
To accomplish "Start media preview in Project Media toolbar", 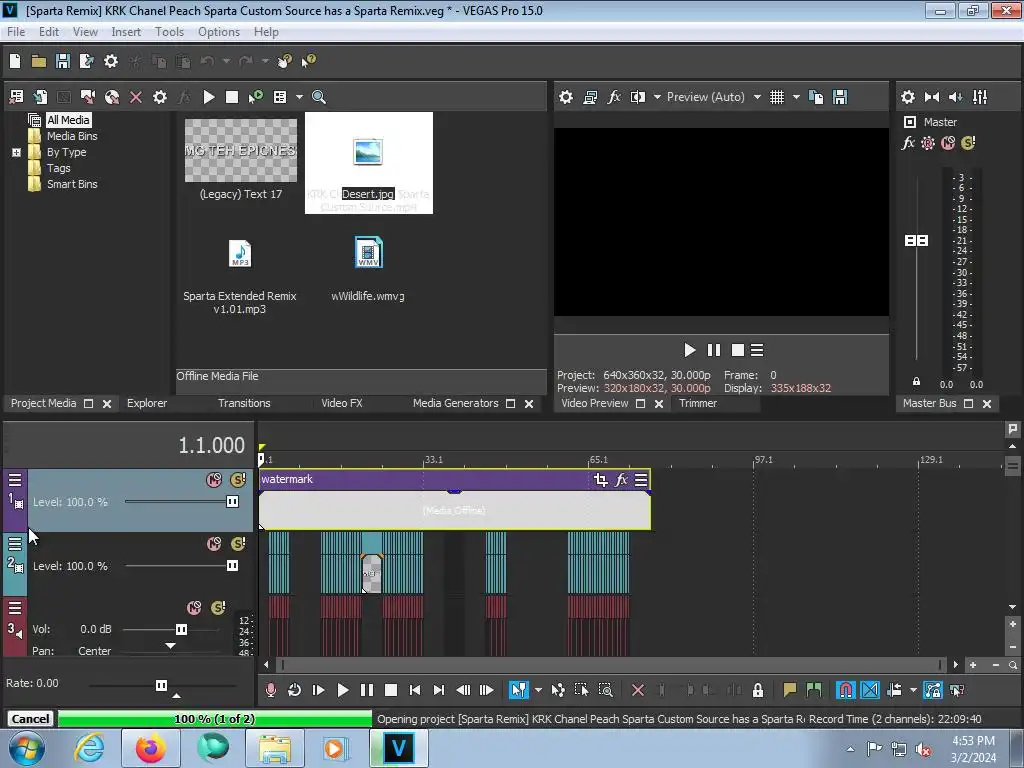I will tap(209, 97).
